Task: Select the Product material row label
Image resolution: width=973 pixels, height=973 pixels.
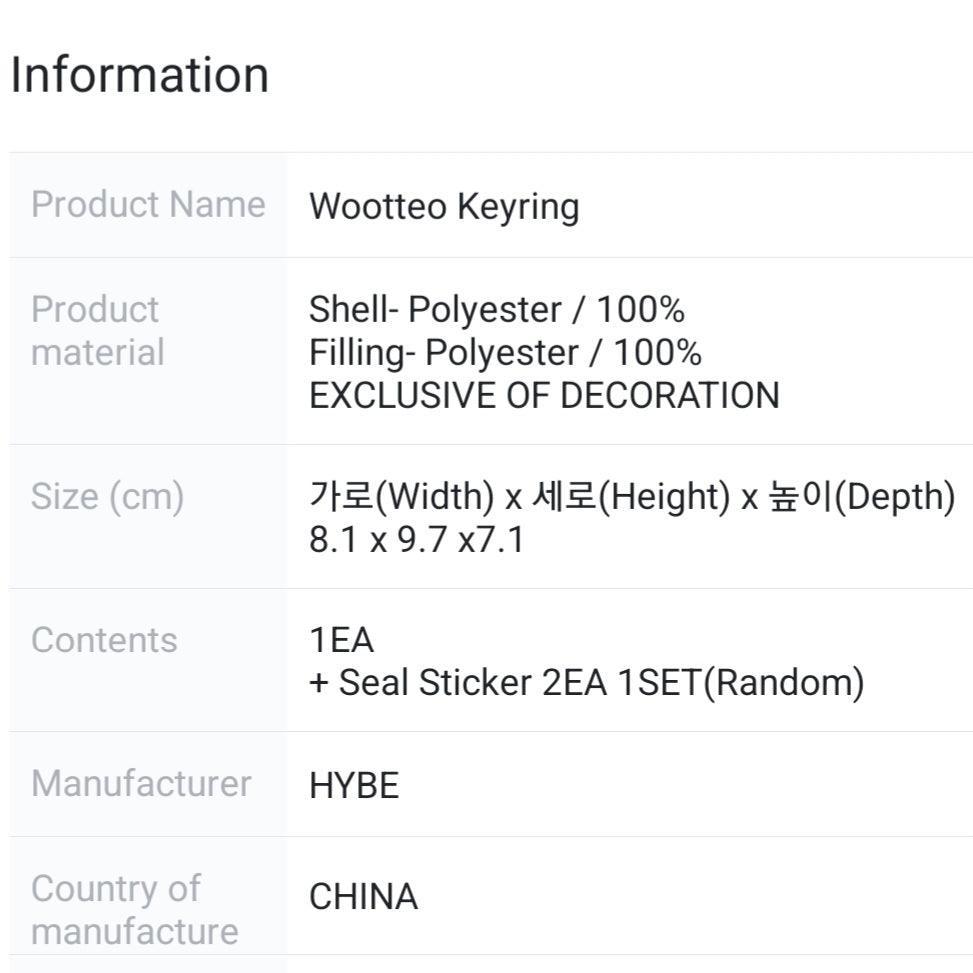Action: point(97,331)
